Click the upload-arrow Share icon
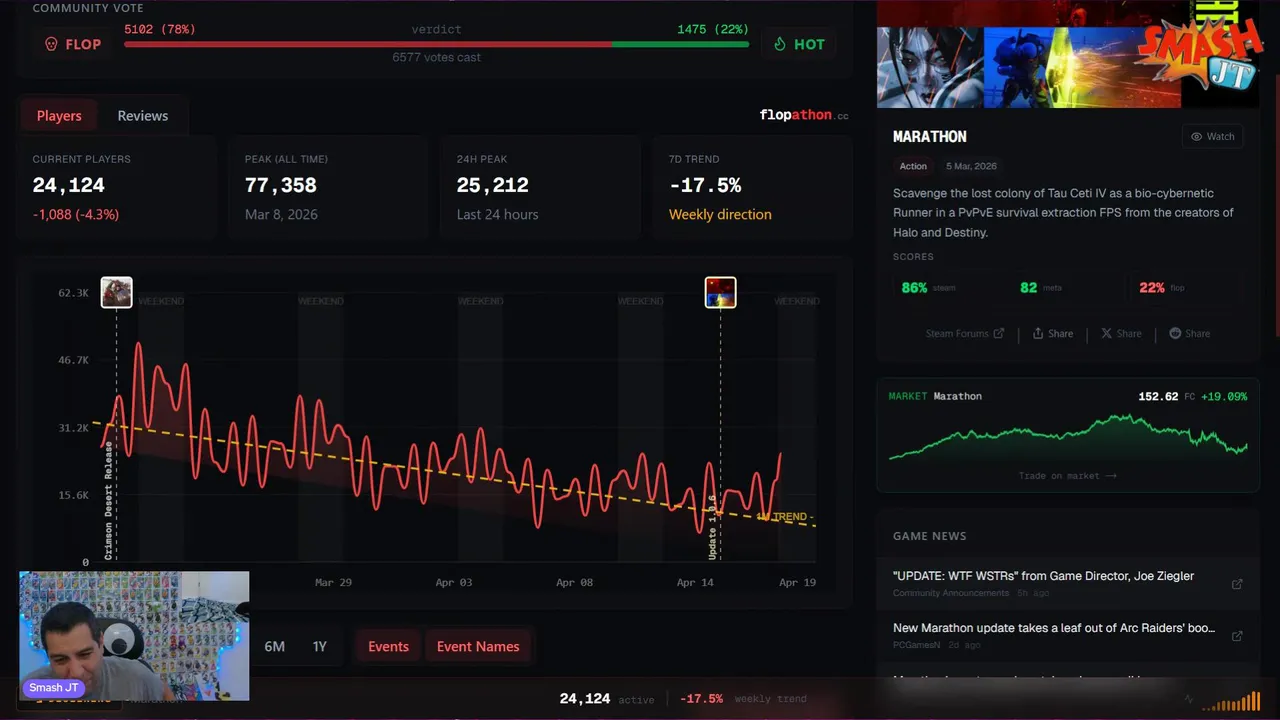Screen dimensions: 1280x720 [x=1038, y=333]
